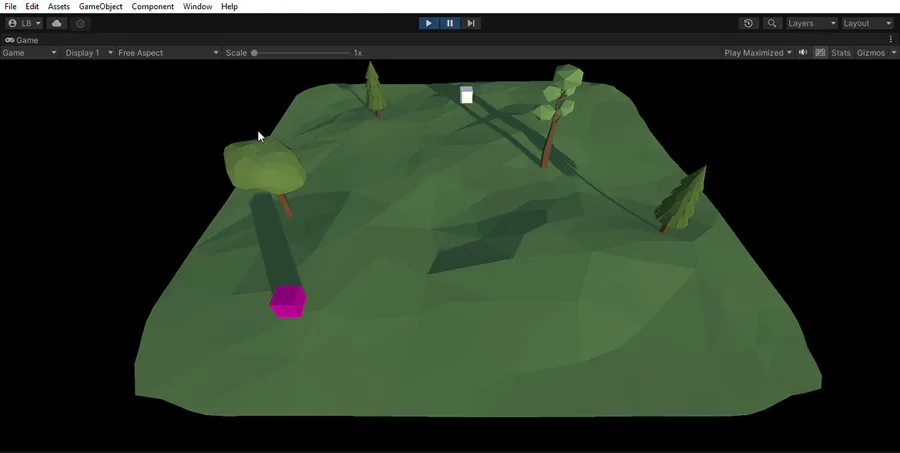Open the Layers dropdown

(x=812, y=23)
